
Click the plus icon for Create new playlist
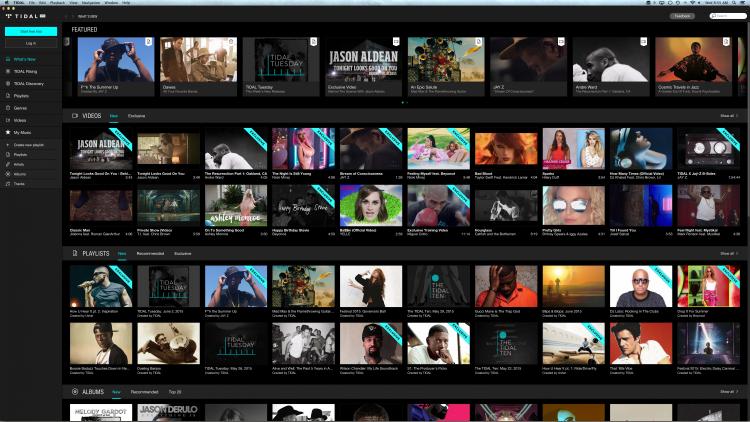[8, 144]
